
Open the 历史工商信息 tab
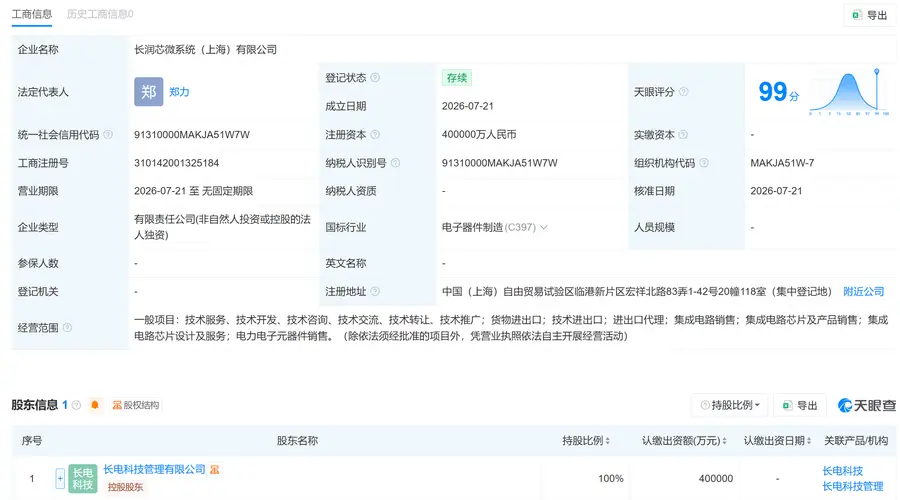pos(100,14)
